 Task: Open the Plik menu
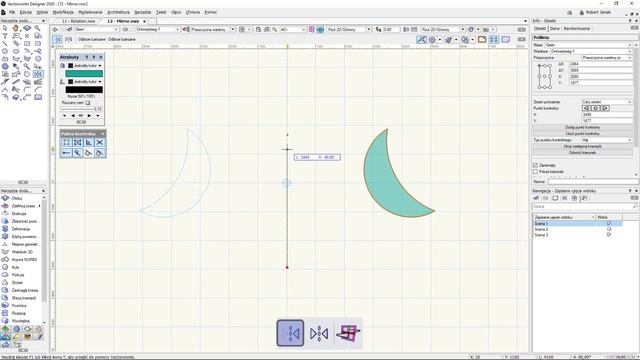[x=12, y=12]
